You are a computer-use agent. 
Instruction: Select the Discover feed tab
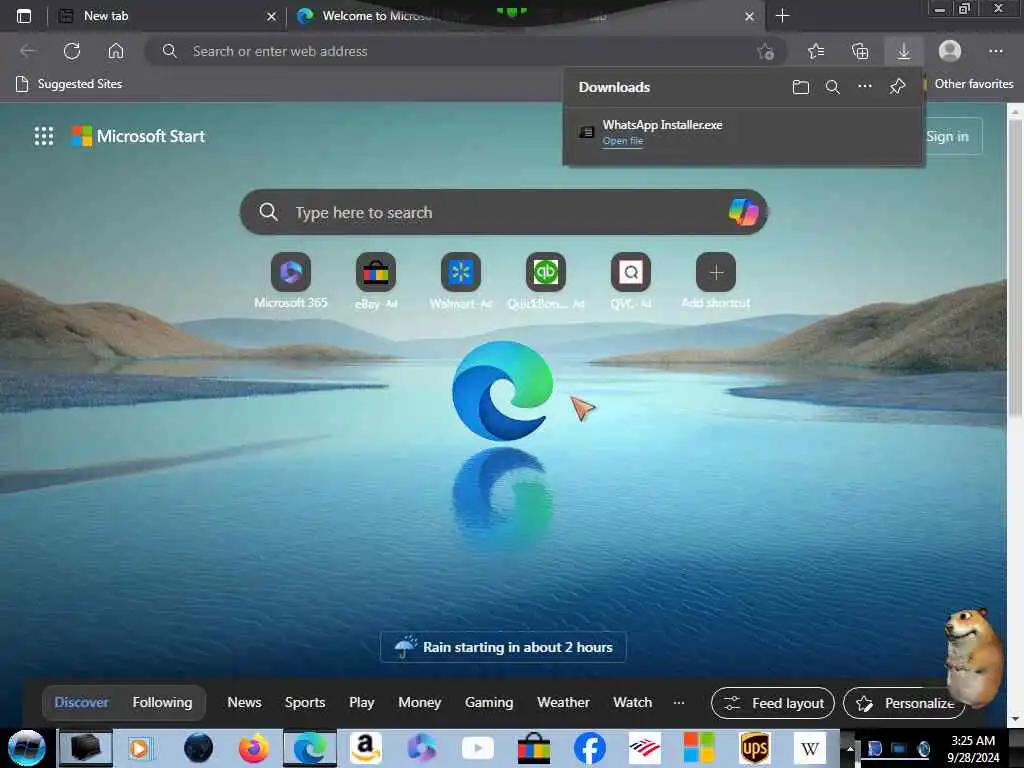pyautogui.click(x=82, y=703)
